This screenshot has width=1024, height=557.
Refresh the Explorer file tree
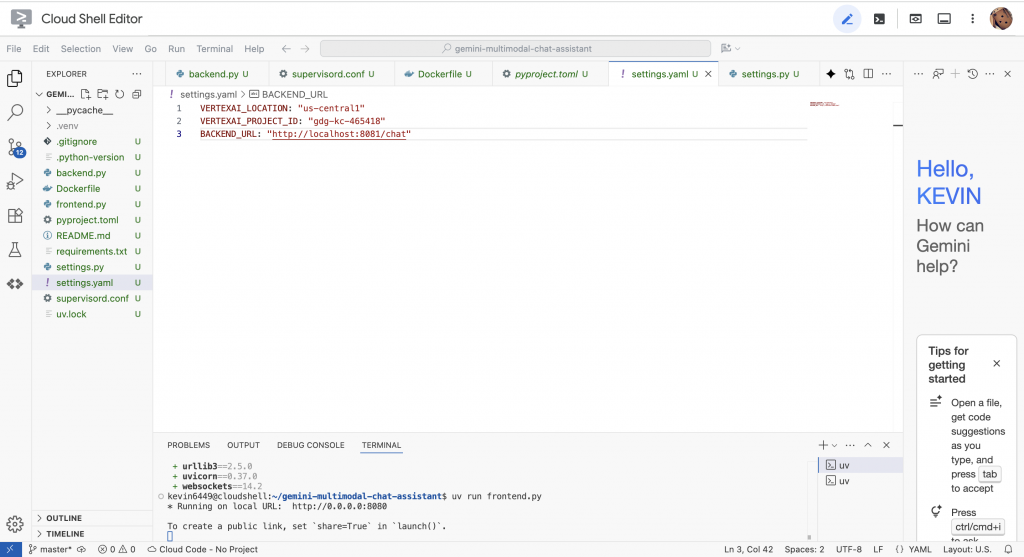click(x=120, y=94)
